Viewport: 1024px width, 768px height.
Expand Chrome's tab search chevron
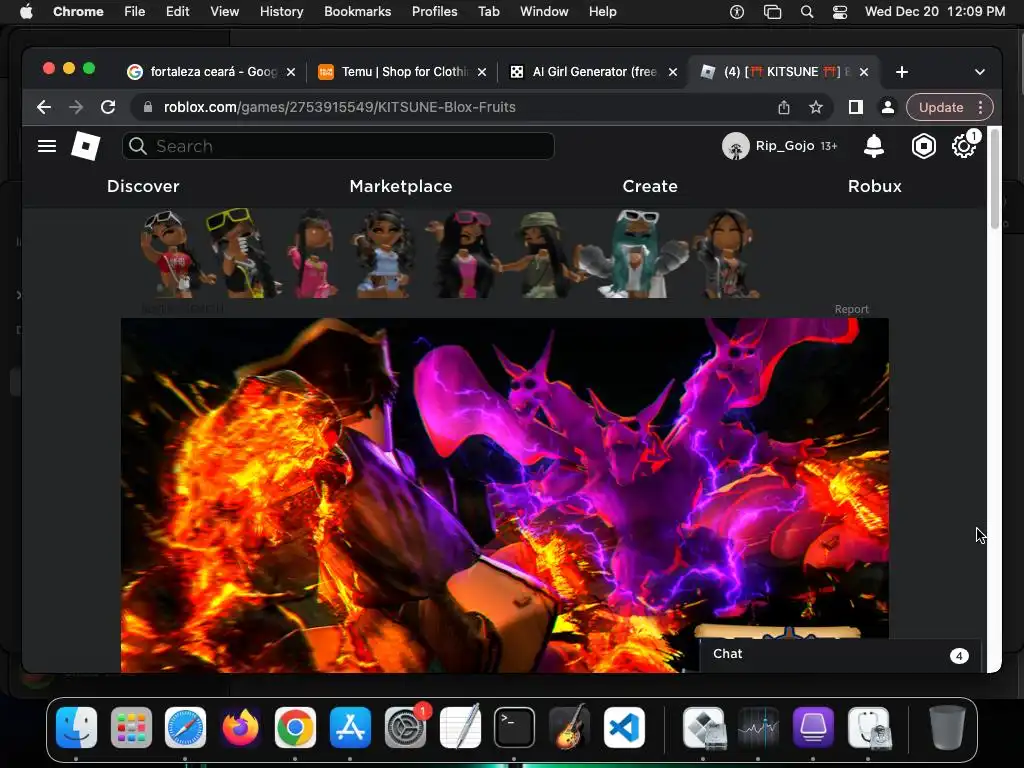pos(980,72)
